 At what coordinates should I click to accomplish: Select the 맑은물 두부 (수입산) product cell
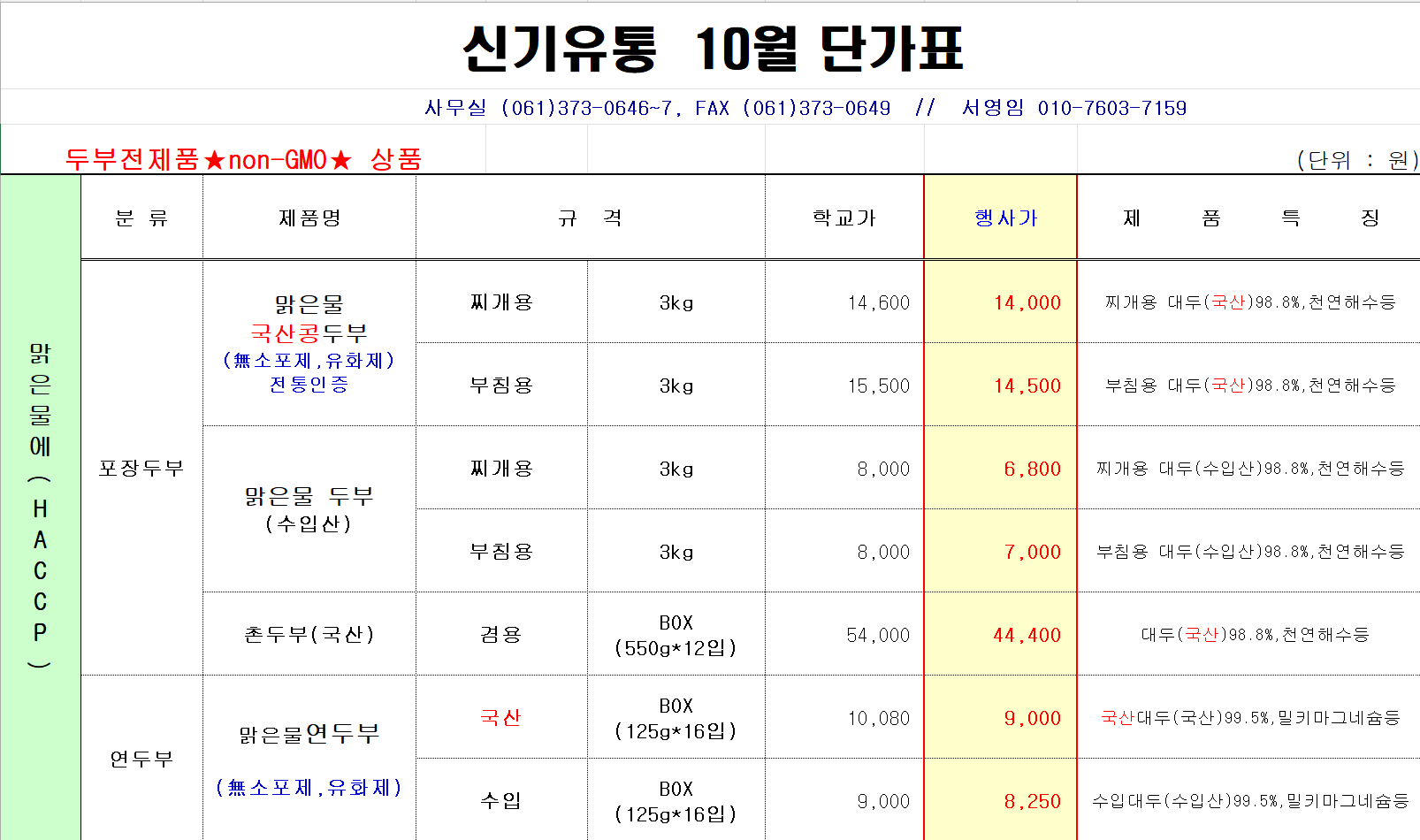coord(309,509)
